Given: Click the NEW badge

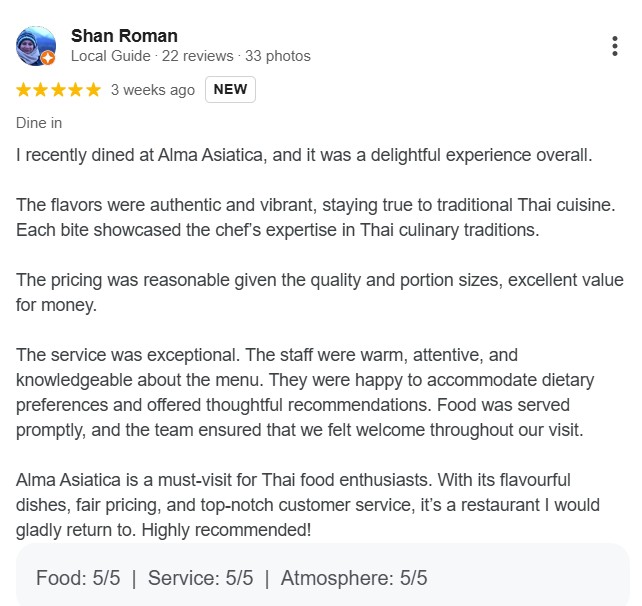Looking at the screenshot, I should click(x=230, y=90).
